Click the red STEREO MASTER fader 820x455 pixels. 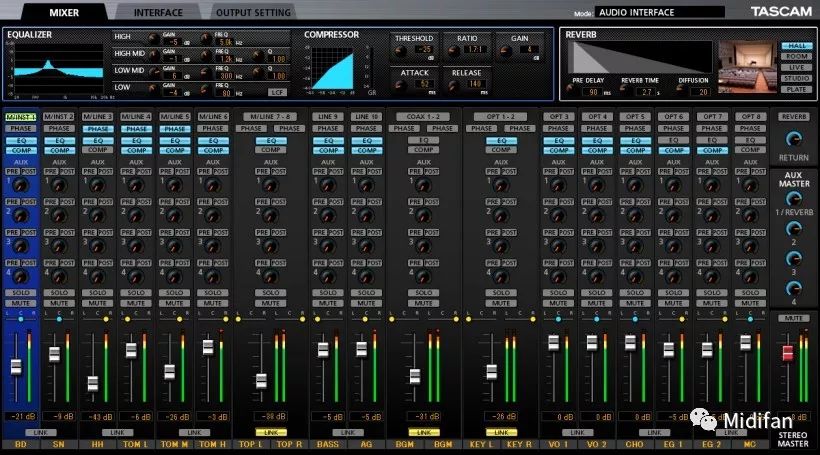787,352
